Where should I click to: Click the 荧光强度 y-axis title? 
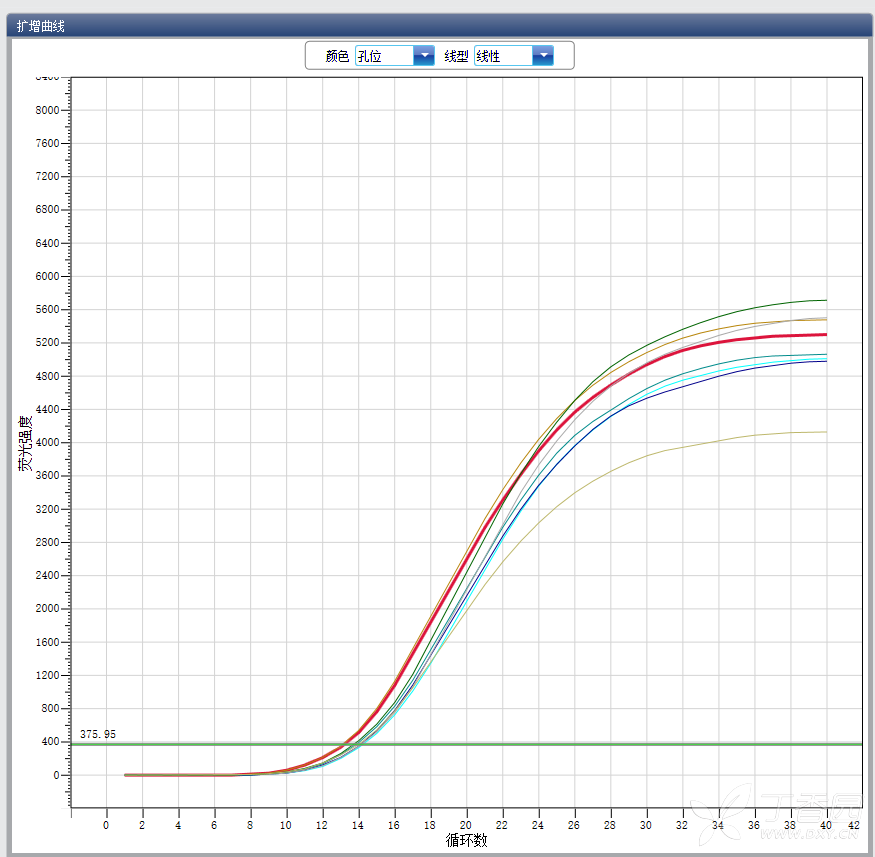[x=25, y=443]
